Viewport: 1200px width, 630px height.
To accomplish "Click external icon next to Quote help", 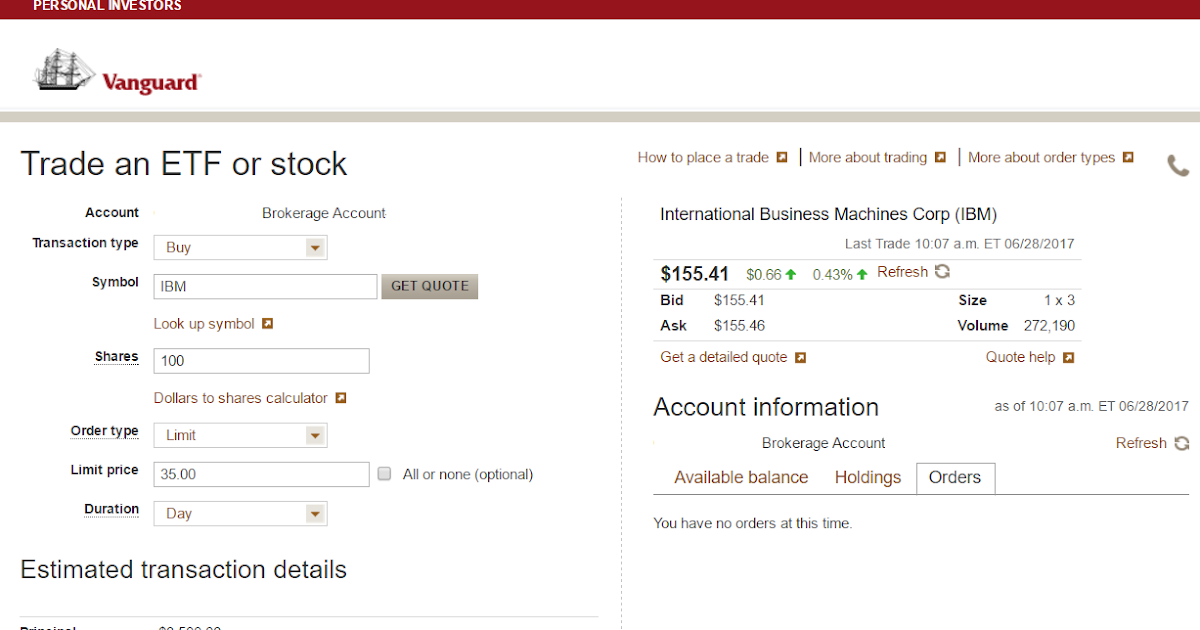I will point(1068,357).
